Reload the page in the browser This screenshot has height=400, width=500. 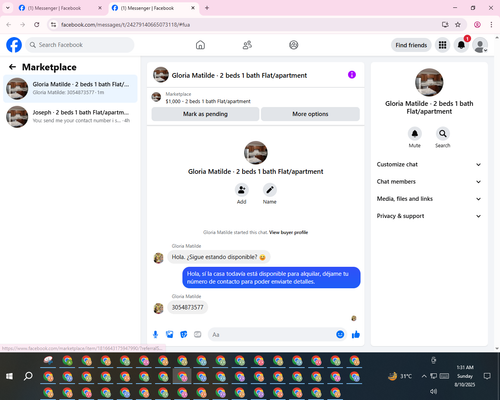[37, 25]
